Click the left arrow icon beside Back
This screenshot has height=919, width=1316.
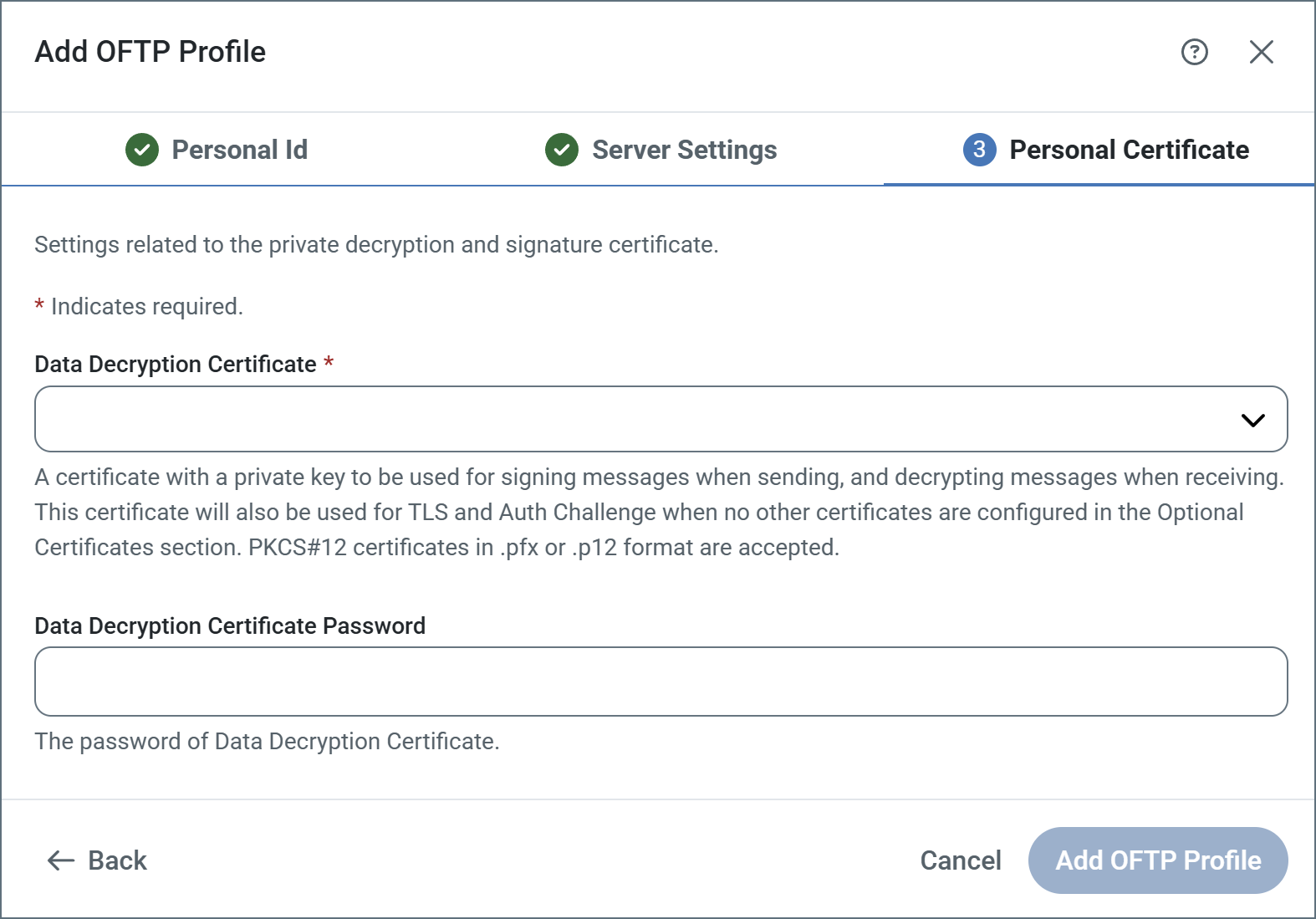[61, 860]
